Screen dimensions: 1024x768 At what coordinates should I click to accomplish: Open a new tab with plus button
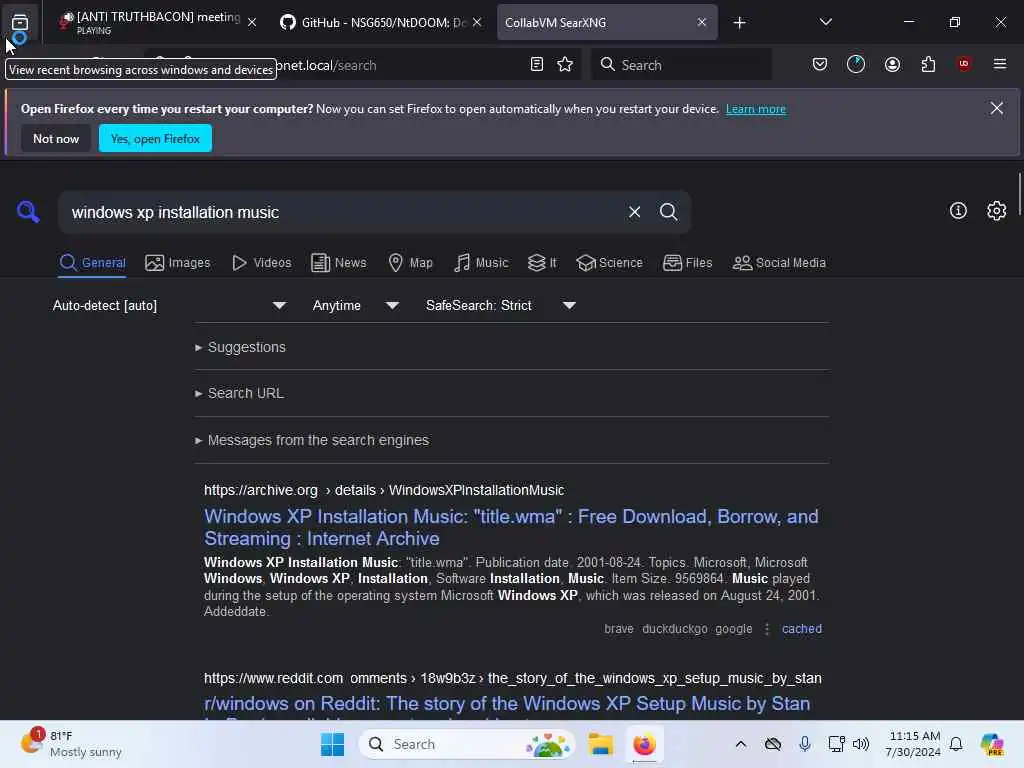tap(739, 23)
